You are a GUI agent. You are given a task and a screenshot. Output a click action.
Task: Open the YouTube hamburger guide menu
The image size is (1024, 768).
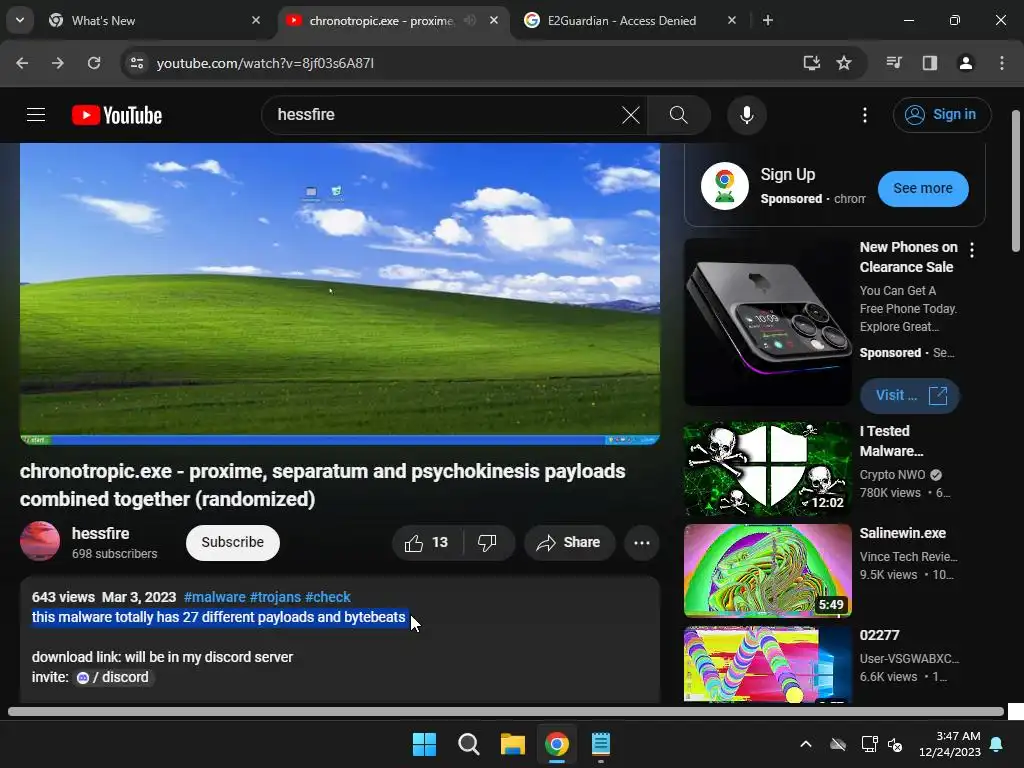[36, 115]
